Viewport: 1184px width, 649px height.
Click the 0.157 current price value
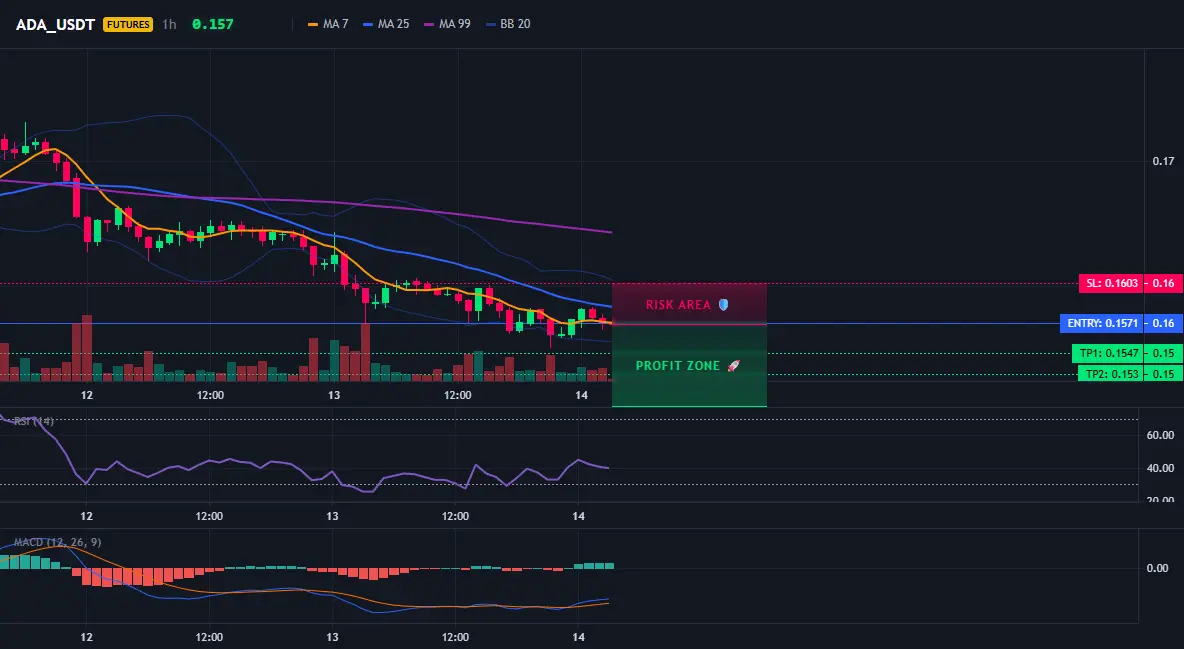(212, 24)
